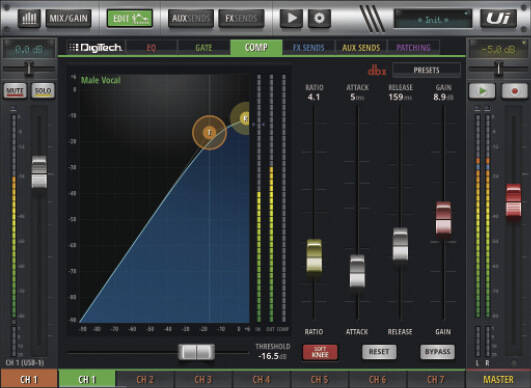
Task: Switch to the GATE tab
Action: 204,48
